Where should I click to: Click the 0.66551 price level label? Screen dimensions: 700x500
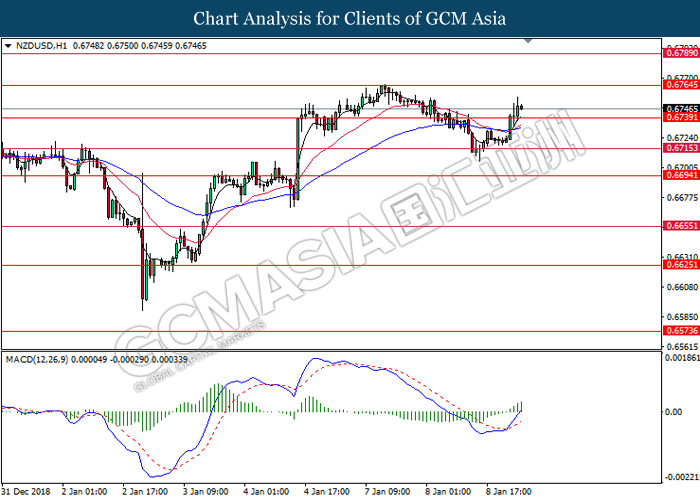680,226
